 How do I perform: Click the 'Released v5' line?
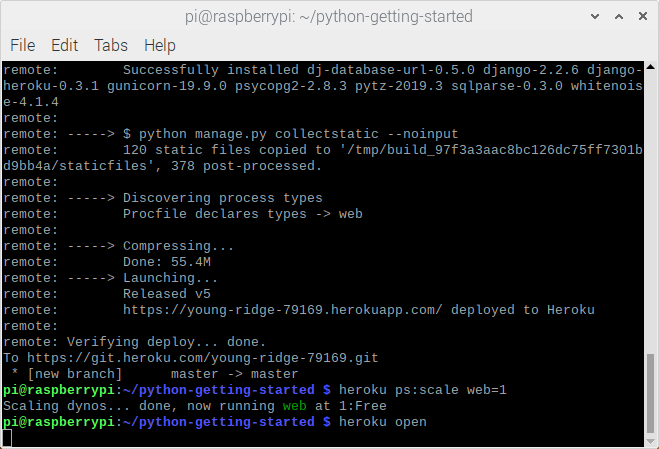click(166, 294)
